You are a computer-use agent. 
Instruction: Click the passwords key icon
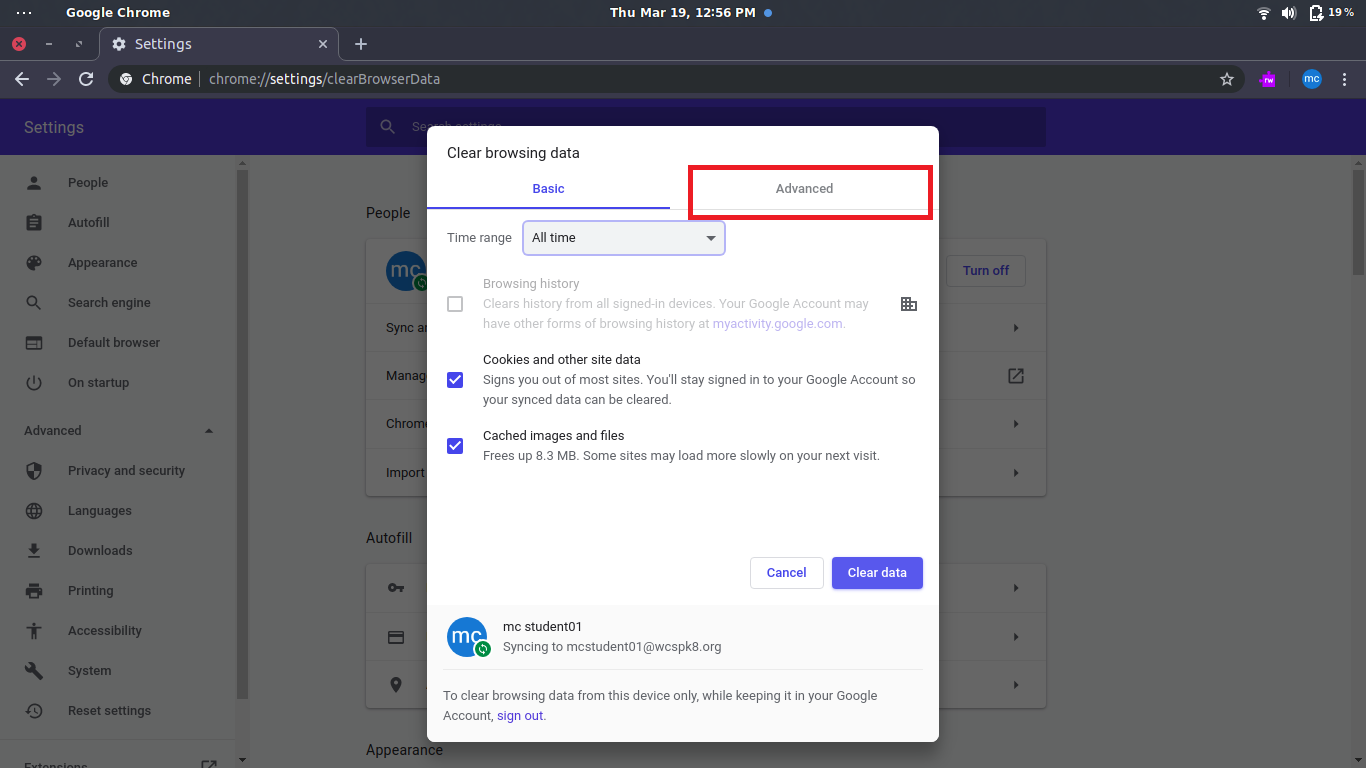coord(396,588)
